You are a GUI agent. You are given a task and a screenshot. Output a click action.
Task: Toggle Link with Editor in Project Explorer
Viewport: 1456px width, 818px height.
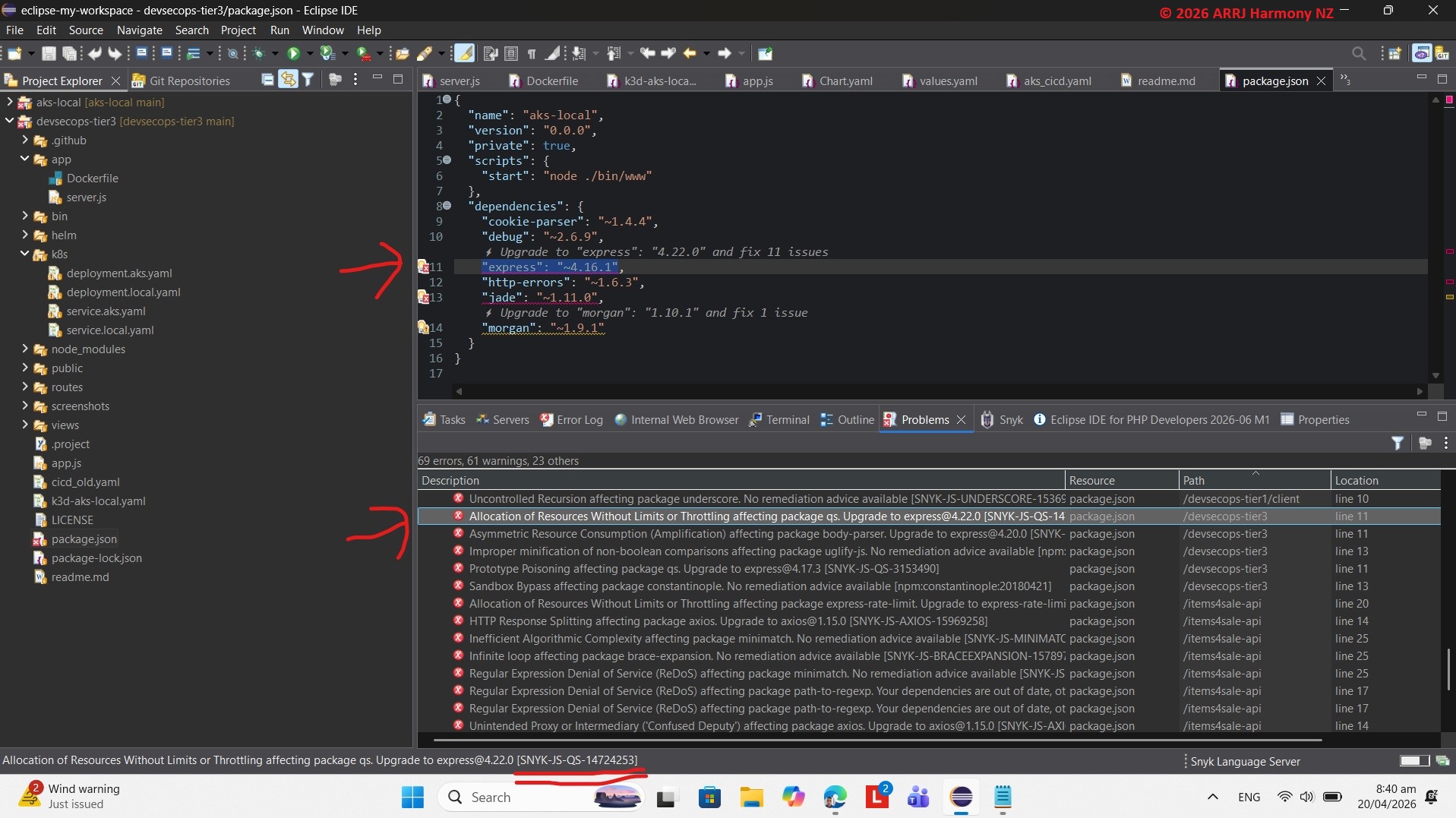point(288,80)
